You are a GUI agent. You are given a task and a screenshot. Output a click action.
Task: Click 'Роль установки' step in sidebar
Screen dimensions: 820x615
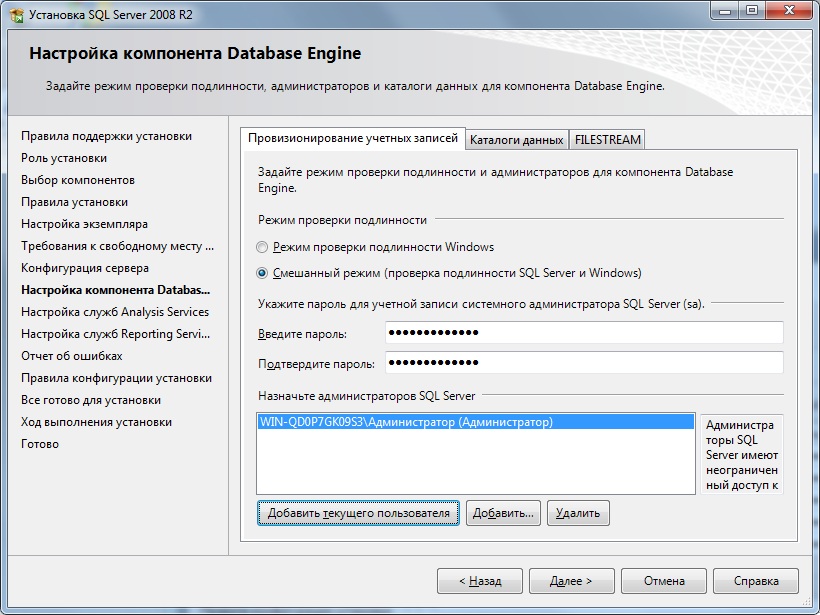tap(64, 158)
